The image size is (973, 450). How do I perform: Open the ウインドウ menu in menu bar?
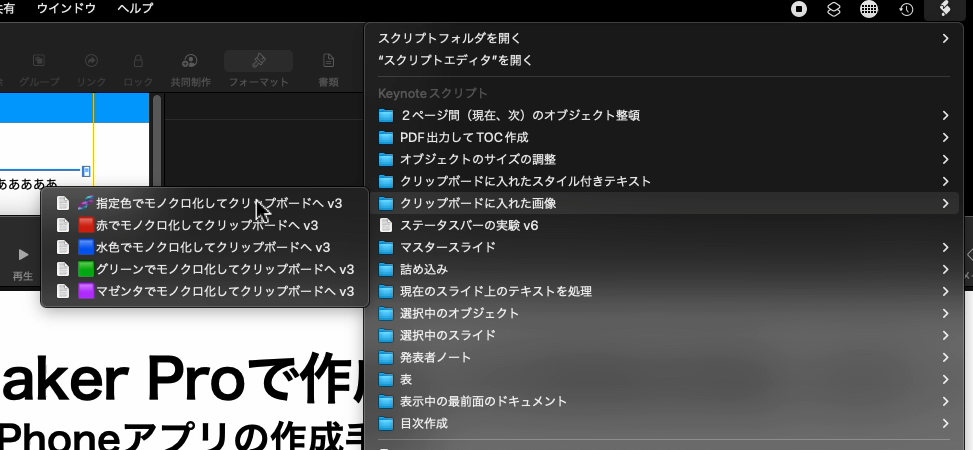click(x=66, y=8)
